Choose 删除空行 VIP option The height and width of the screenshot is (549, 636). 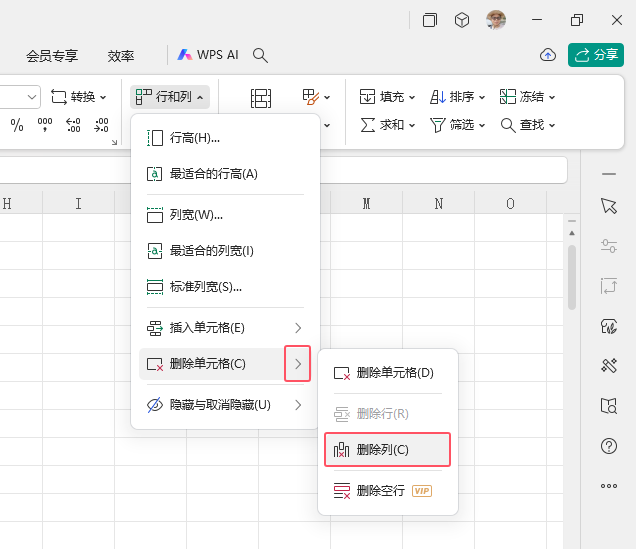(x=387, y=491)
